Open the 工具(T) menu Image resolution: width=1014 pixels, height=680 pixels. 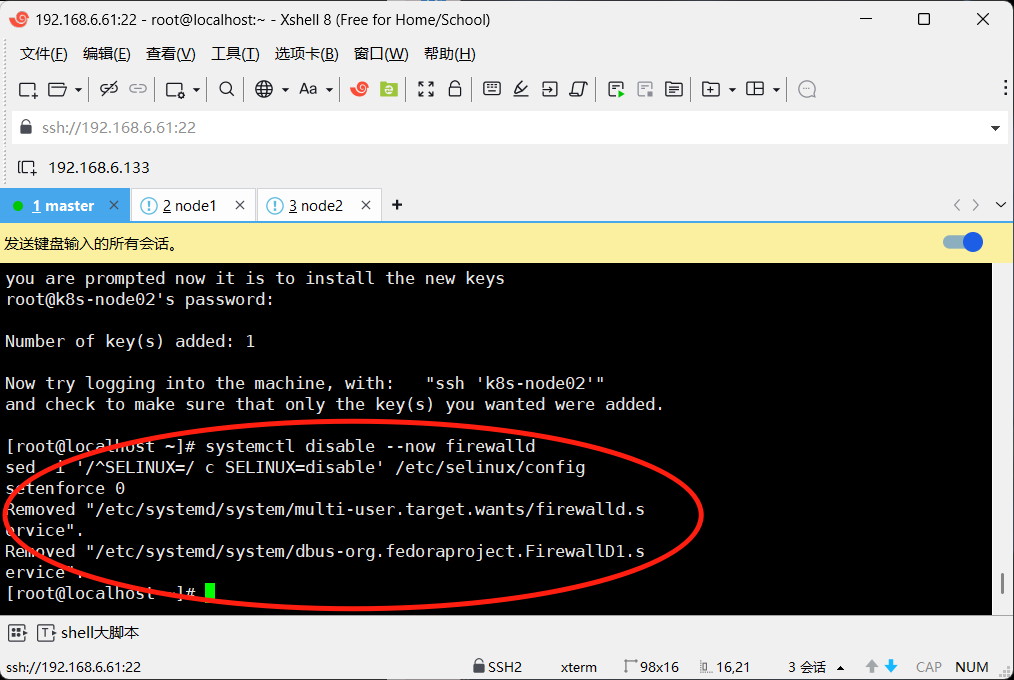tap(235, 54)
